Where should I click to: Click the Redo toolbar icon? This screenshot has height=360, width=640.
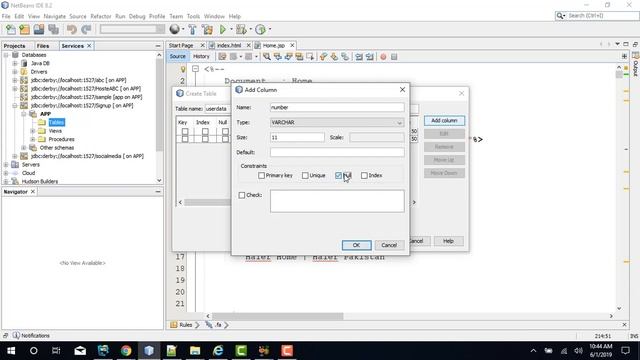(86, 29)
